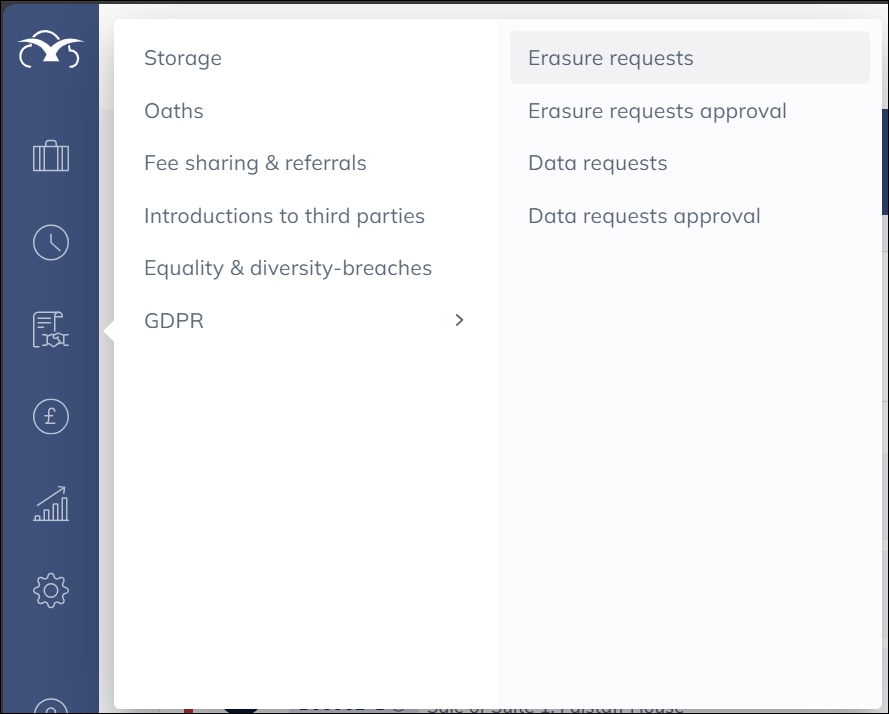Open Introductions to third parties
Image resolution: width=889 pixels, height=714 pixels.
click(x=284, y=216)
